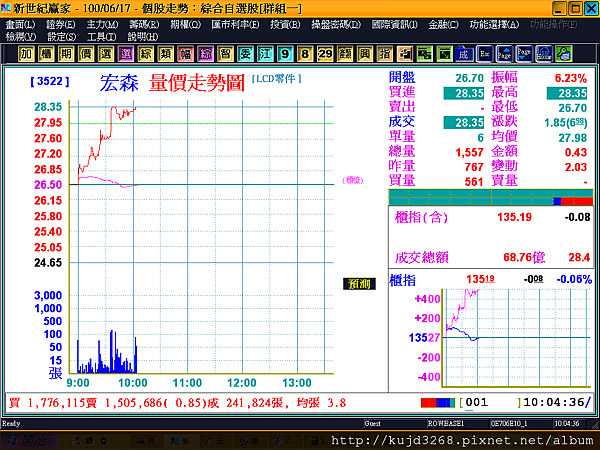This screenshot has width=600, height=450.
Task: Click the highlighted 最高 price 28.35
Action: click(x=567, y=93)
